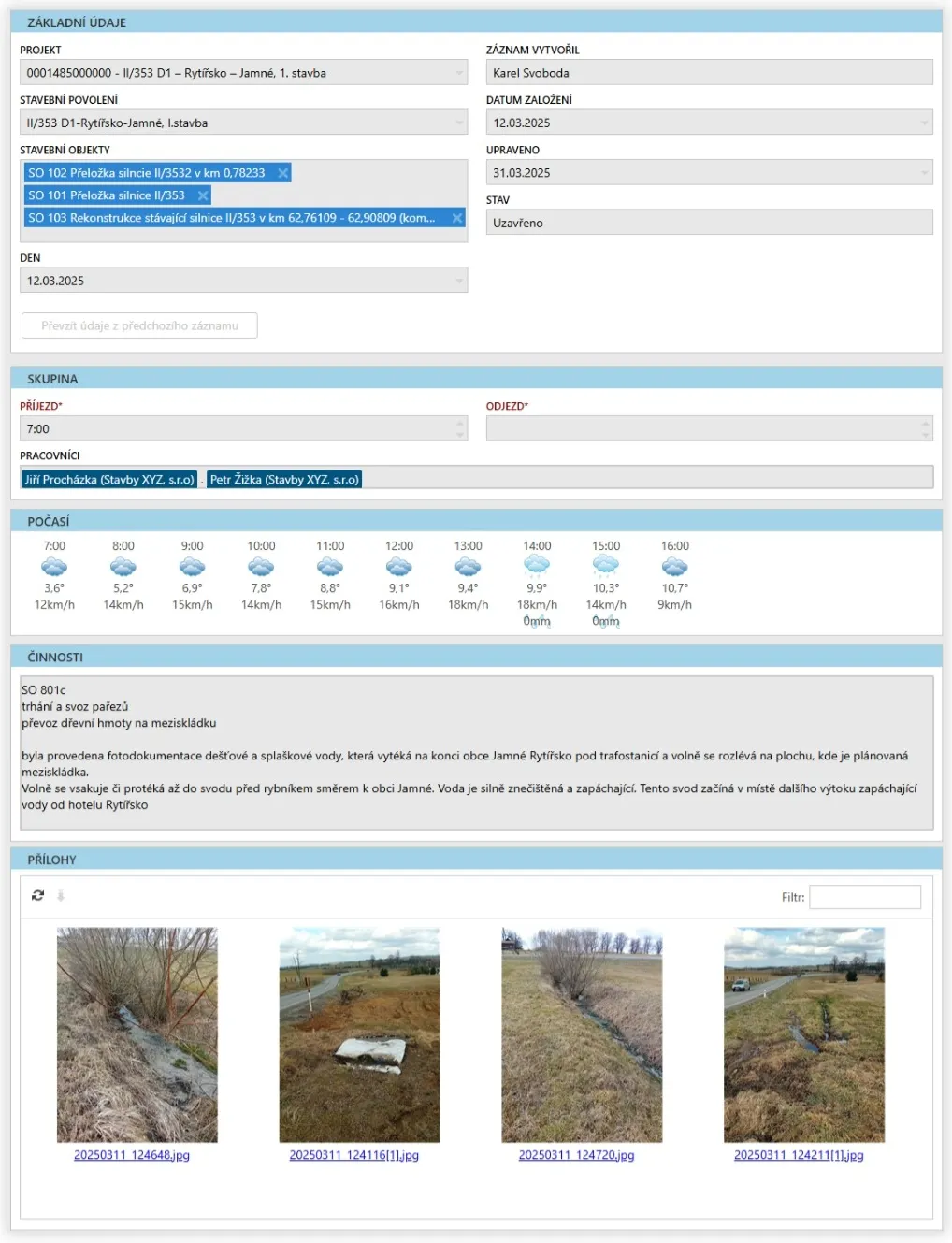Click Převzít údaje z předchozího záznamu button
952x1243 pixels.
pos(139,325)
